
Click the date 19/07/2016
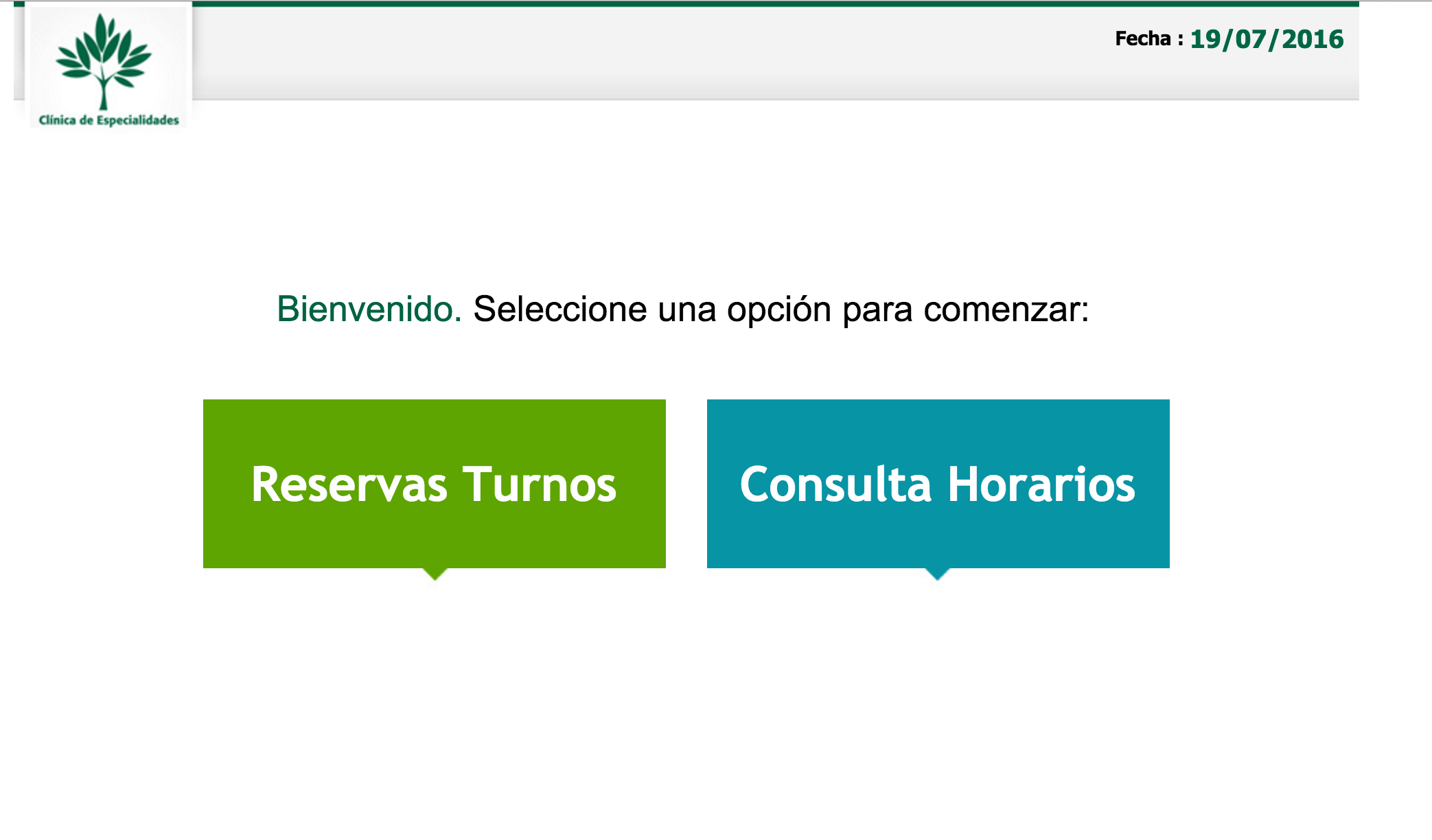(1266, 39)
